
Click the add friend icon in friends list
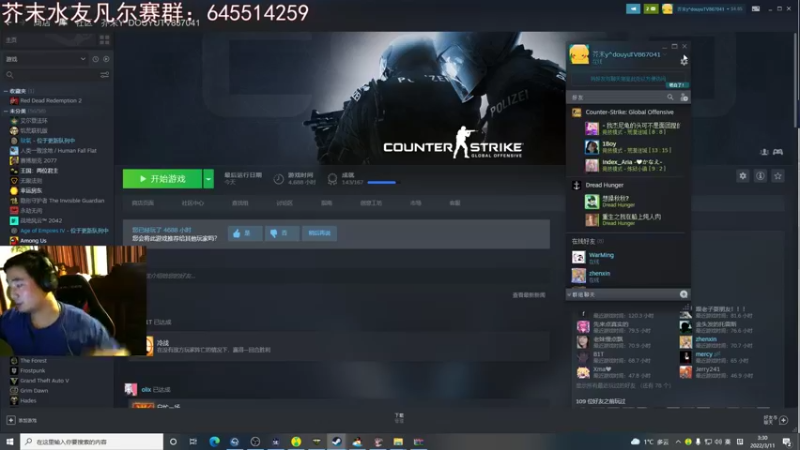(684, 97)
